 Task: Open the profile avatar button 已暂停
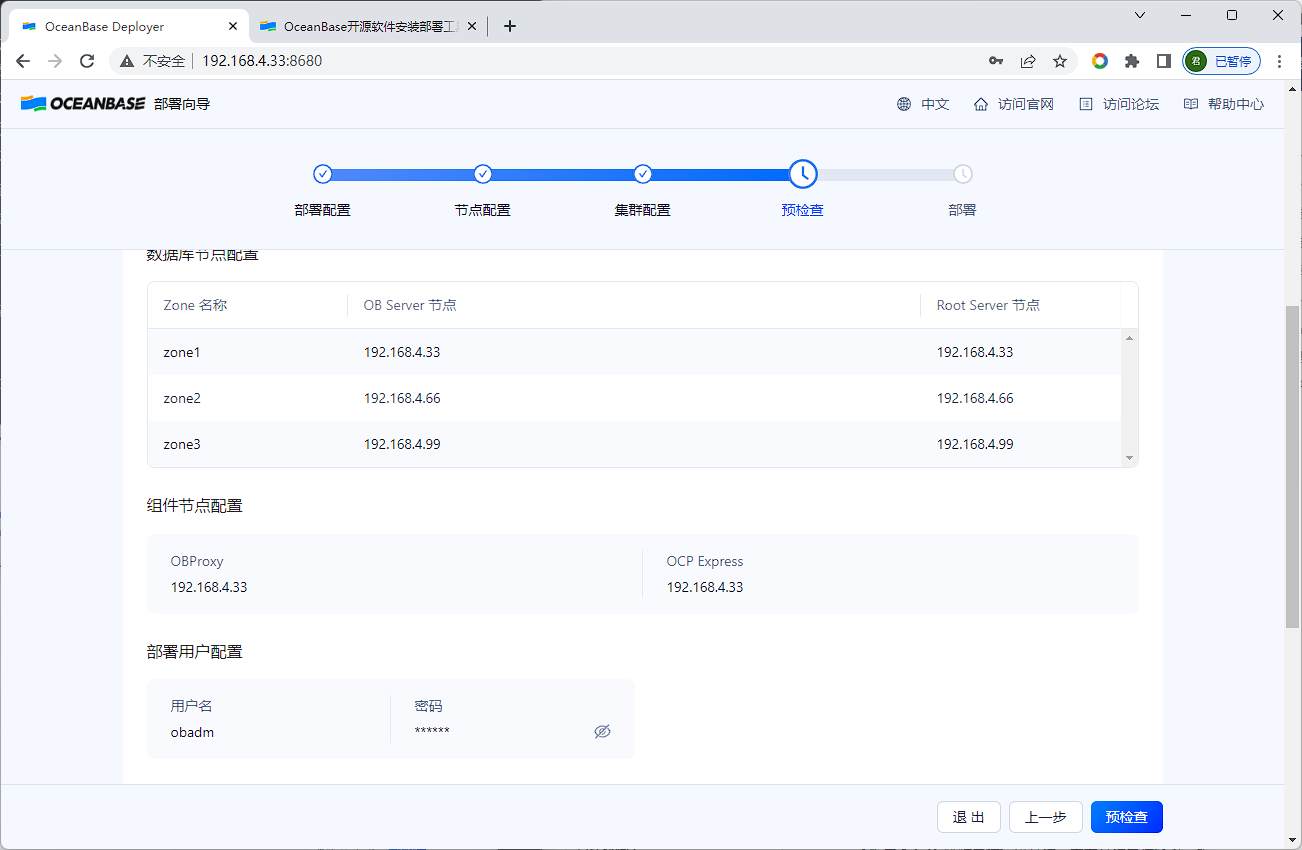[x=1221, y=61]
